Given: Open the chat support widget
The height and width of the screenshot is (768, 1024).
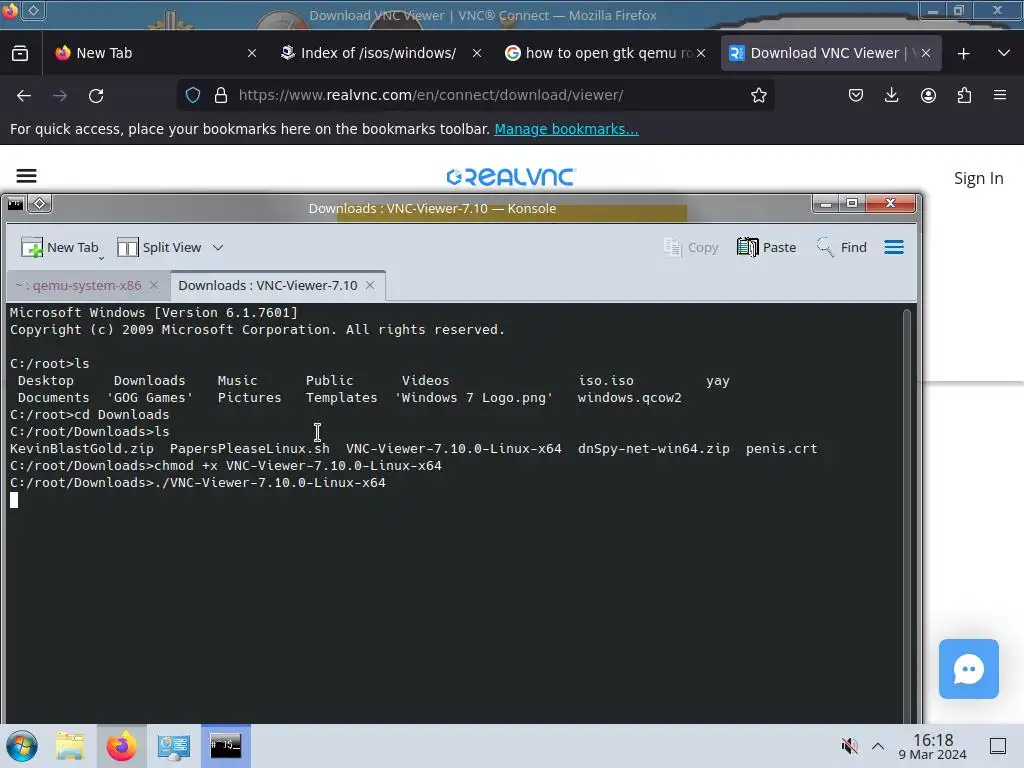Looking at the screenshot, I should [968, 669].
